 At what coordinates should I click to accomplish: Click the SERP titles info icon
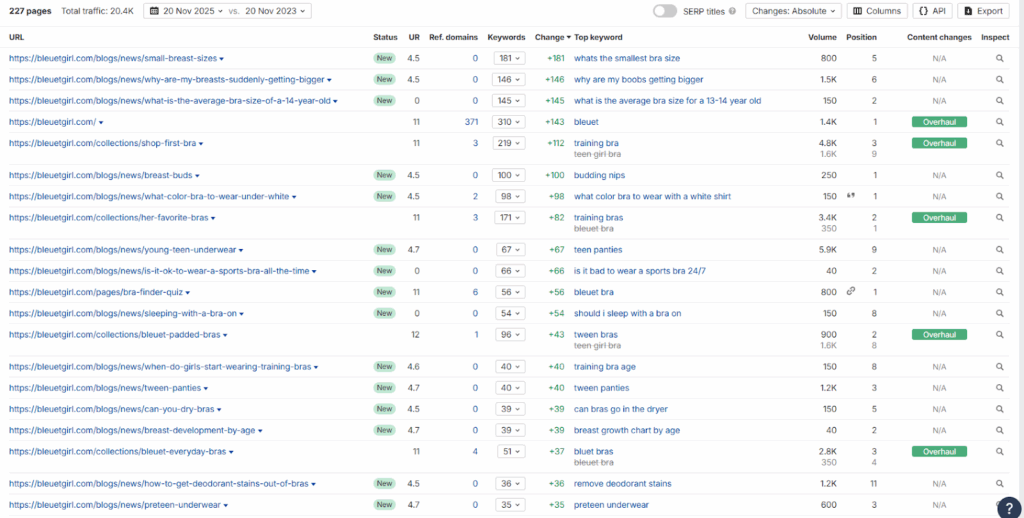click(x=732, y=11)
